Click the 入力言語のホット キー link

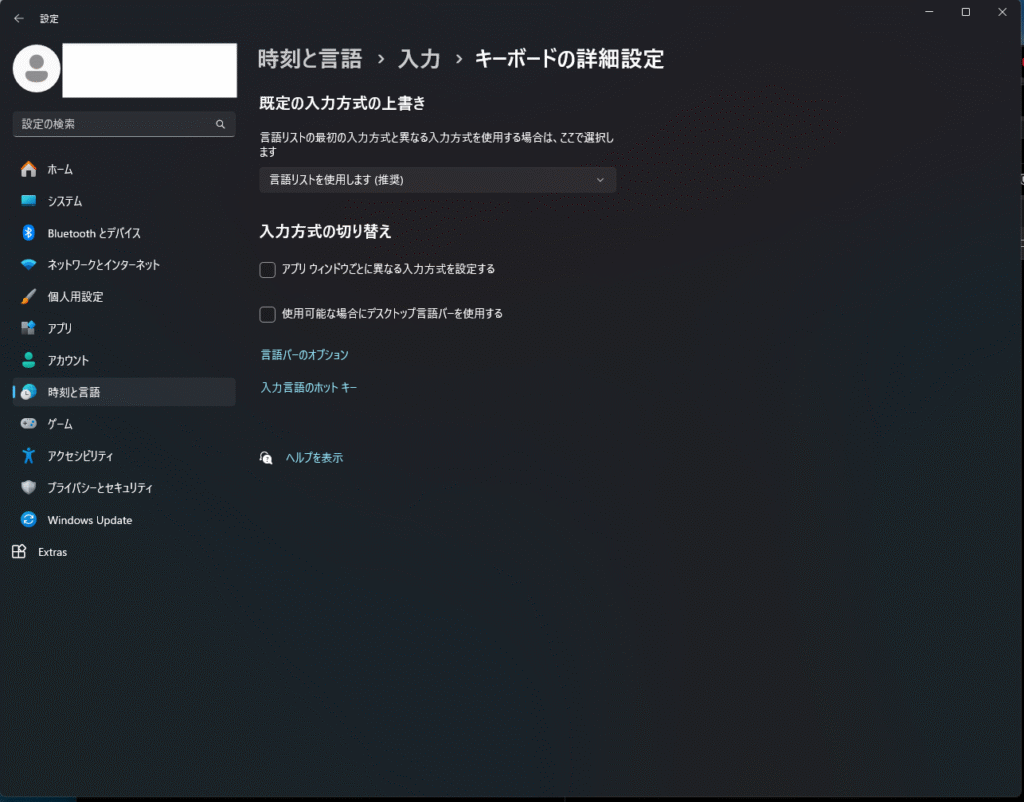[308, 387]
